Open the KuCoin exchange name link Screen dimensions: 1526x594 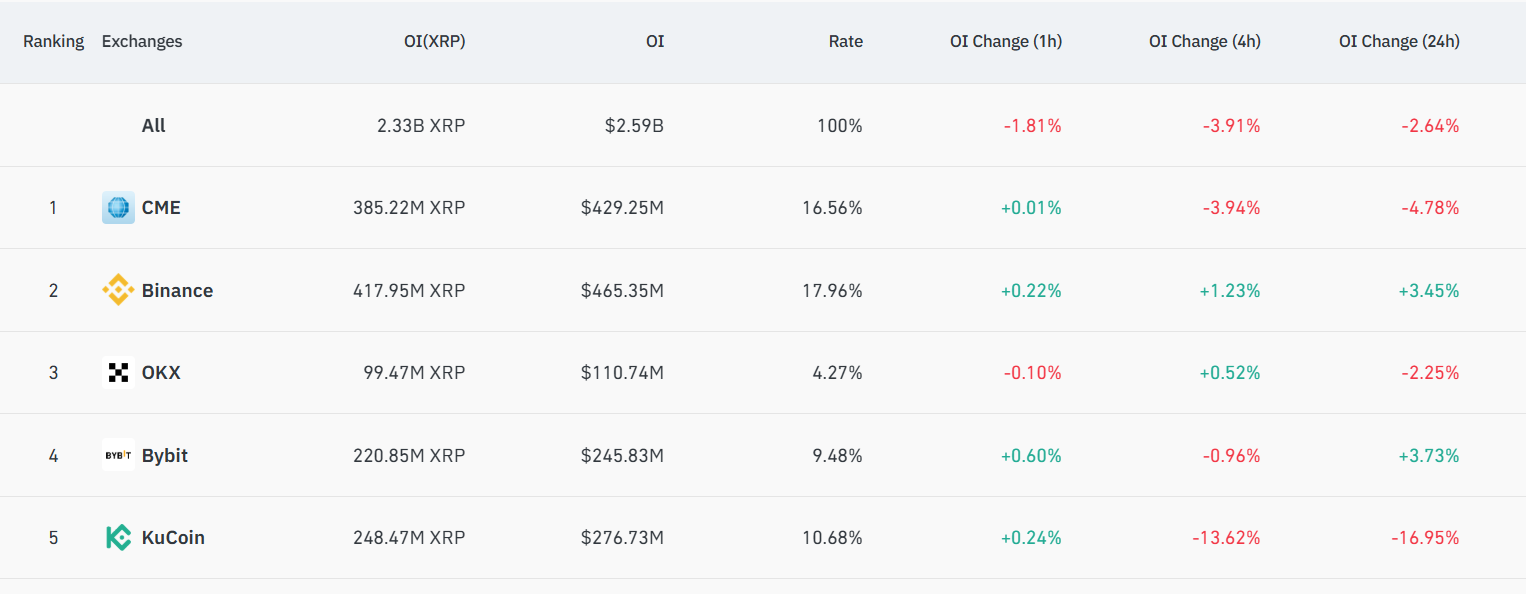pos(173,538)
